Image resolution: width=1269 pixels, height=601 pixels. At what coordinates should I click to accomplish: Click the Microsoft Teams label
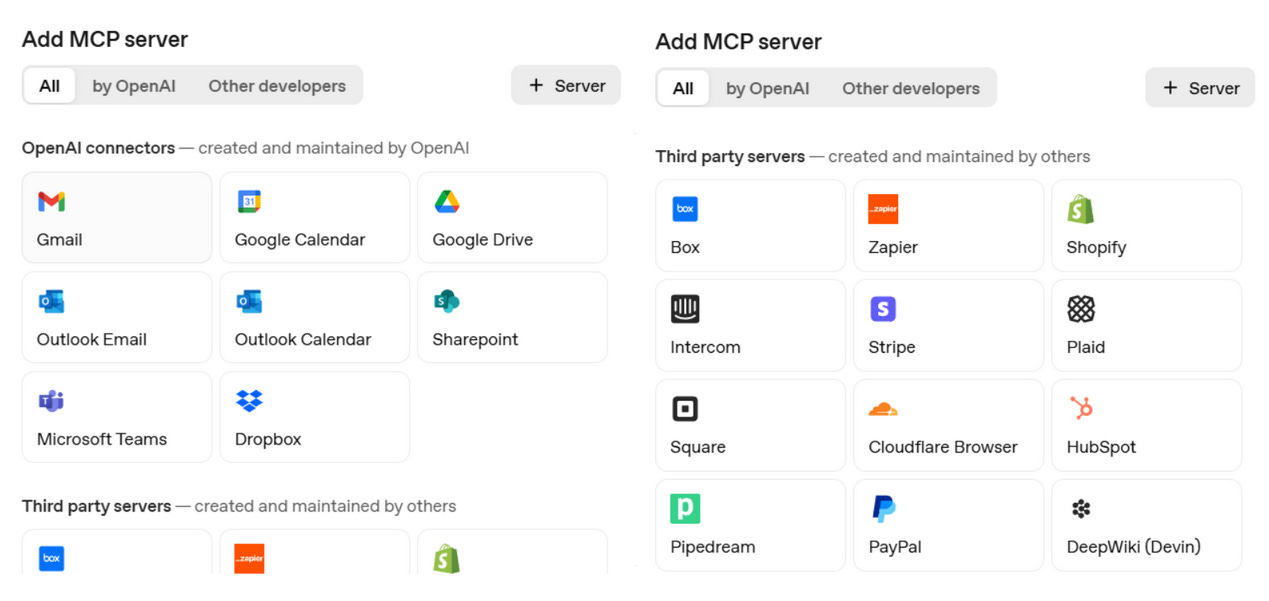[x=102, y=439]
